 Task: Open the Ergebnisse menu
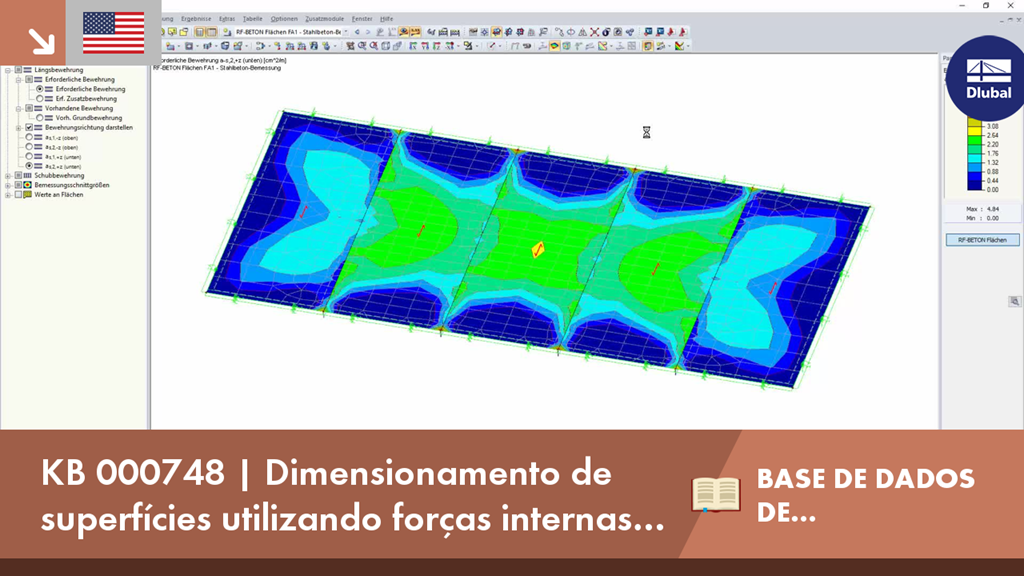tap(196, 19)
